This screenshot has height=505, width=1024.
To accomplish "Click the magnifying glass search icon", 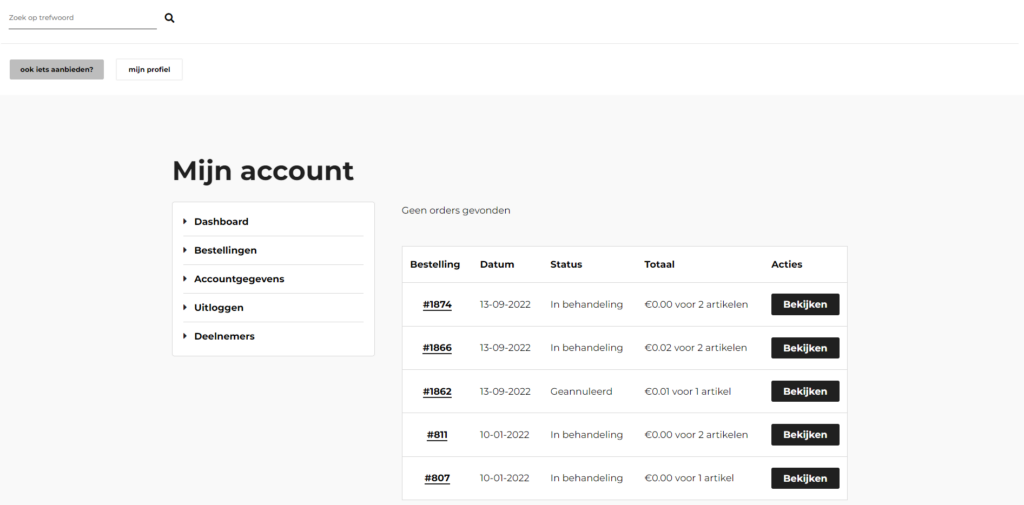I will [169, 18].
